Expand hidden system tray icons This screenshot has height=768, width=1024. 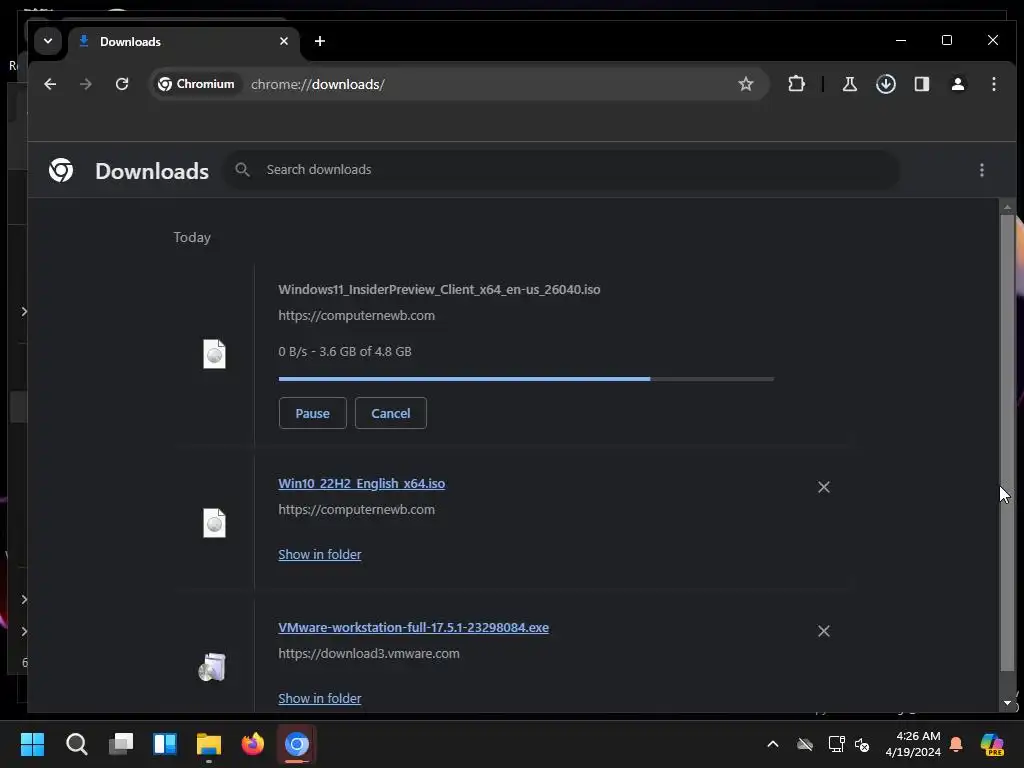point(773,744)
